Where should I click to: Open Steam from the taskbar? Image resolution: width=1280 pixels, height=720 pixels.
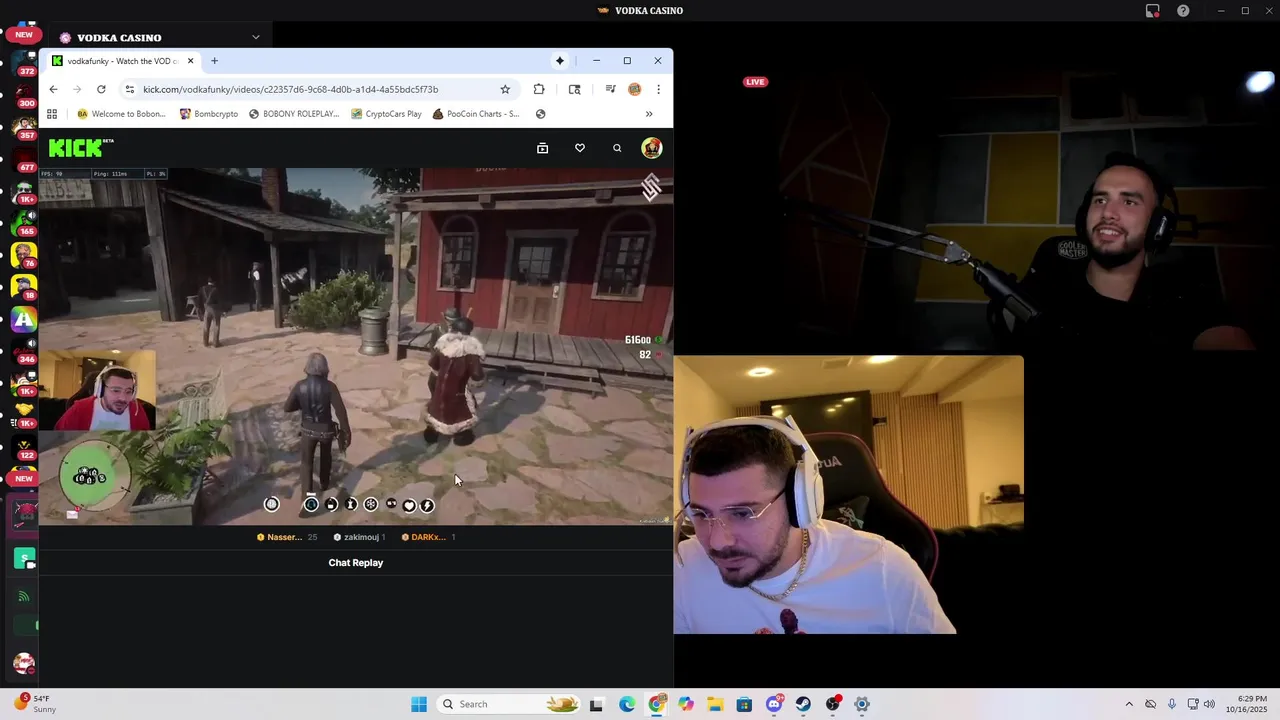coord(803,704)
